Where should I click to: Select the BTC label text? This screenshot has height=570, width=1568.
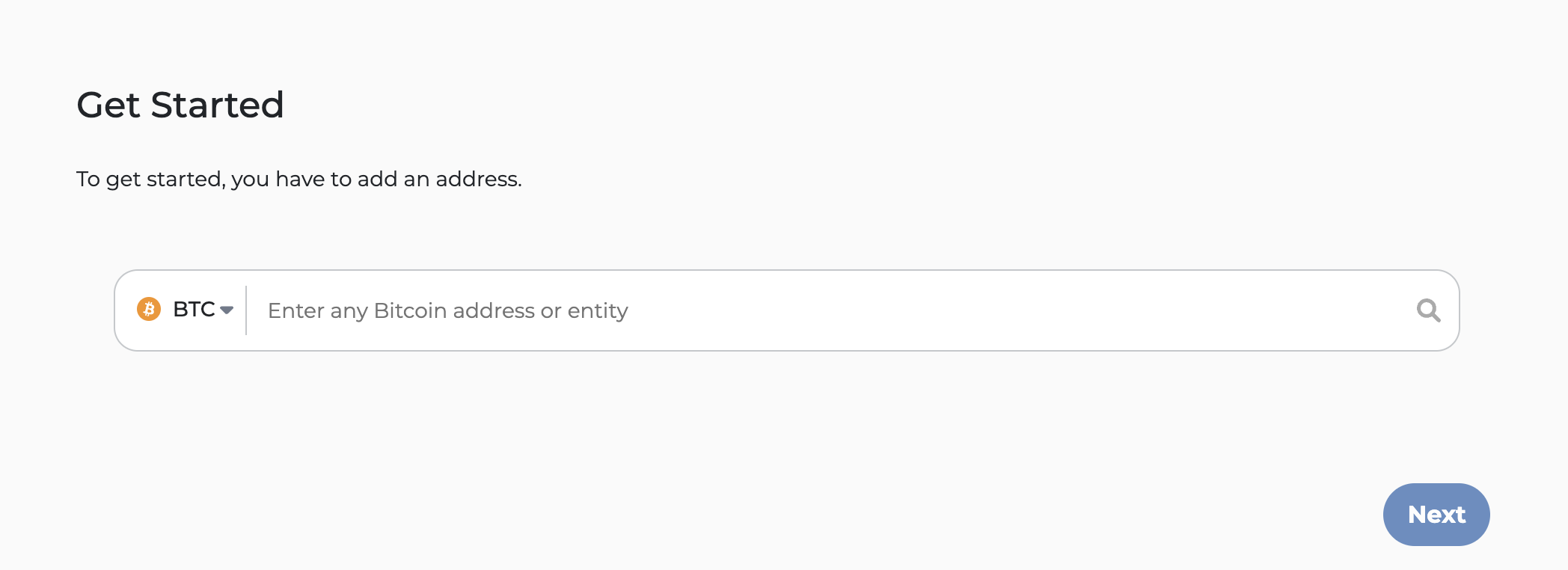point(194,310)
